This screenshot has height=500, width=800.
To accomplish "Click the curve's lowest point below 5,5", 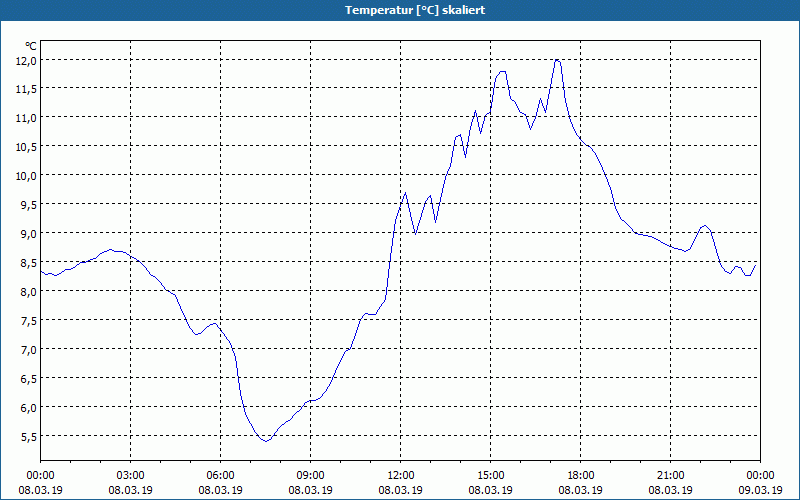I will 266,441.
